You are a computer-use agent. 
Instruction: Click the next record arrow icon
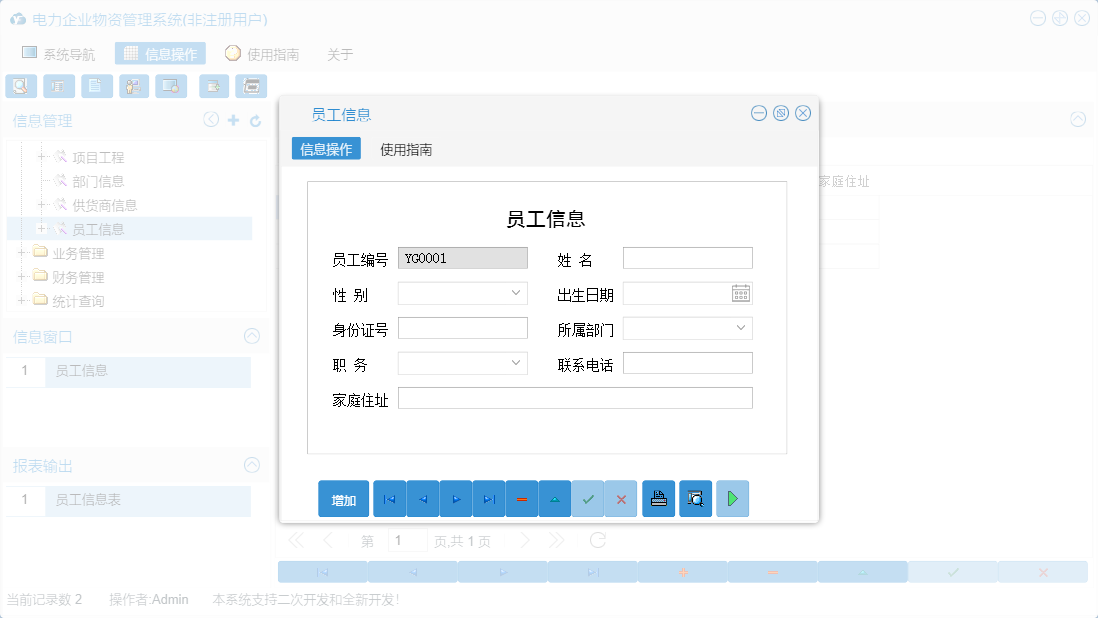click(x=456, y=498)
